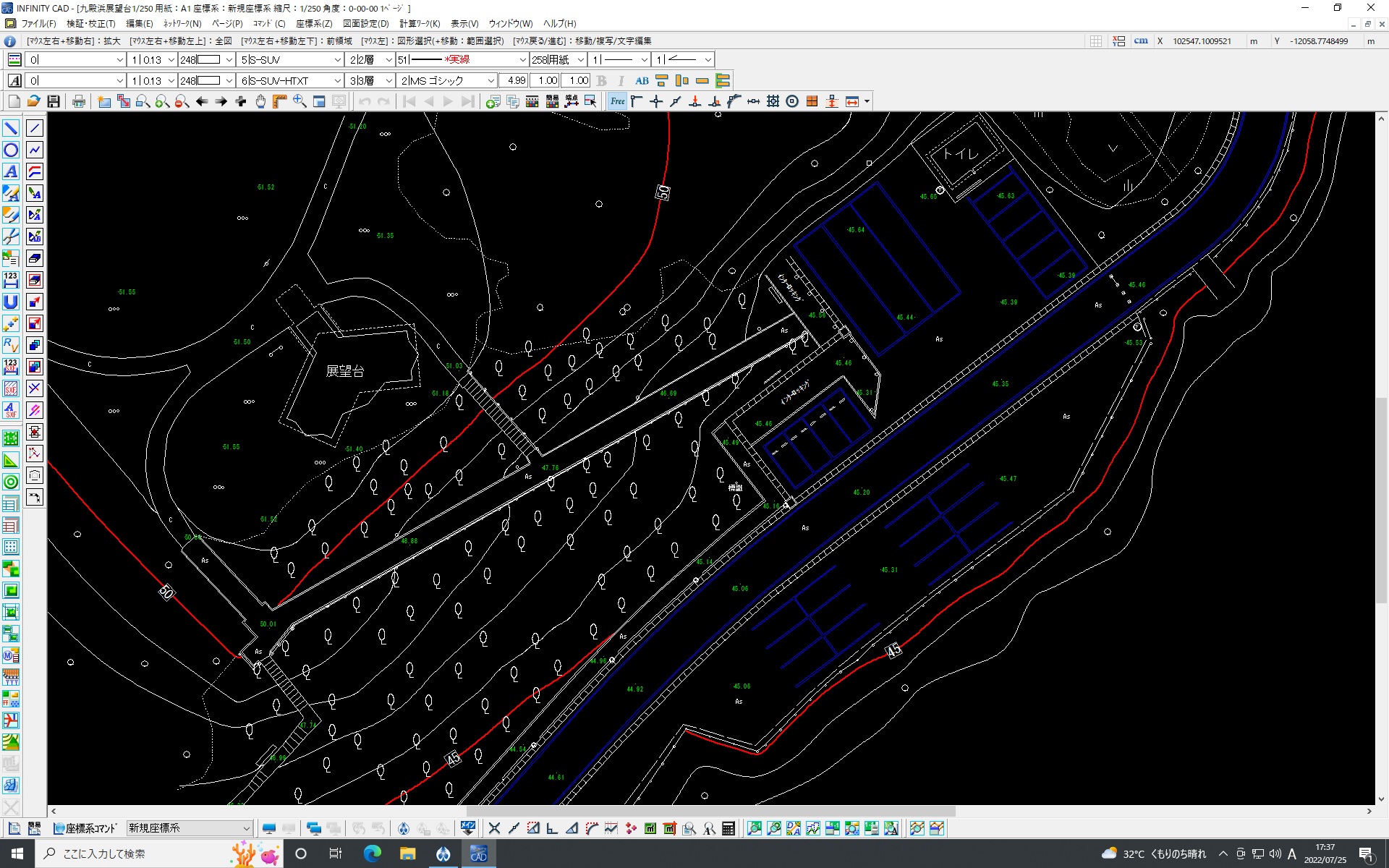Viewport: 1389px width, 868px height.
Task: Expand the 3|3層 layer group dropdown
Action: [x=370, y=80]
